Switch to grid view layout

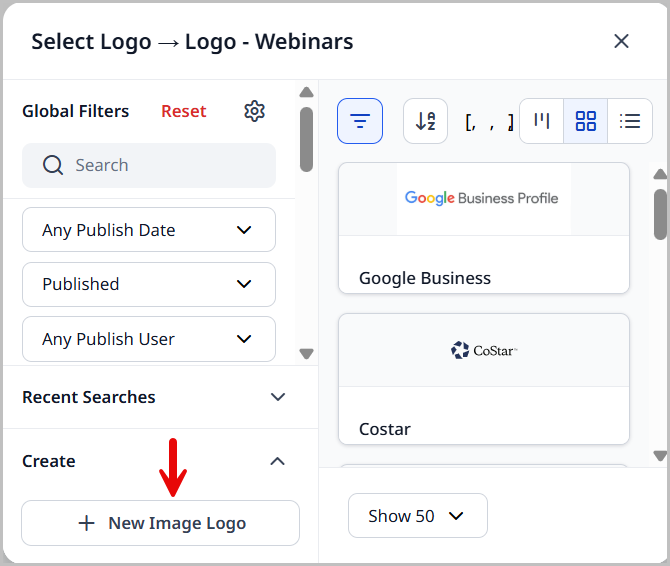(585, 121)
